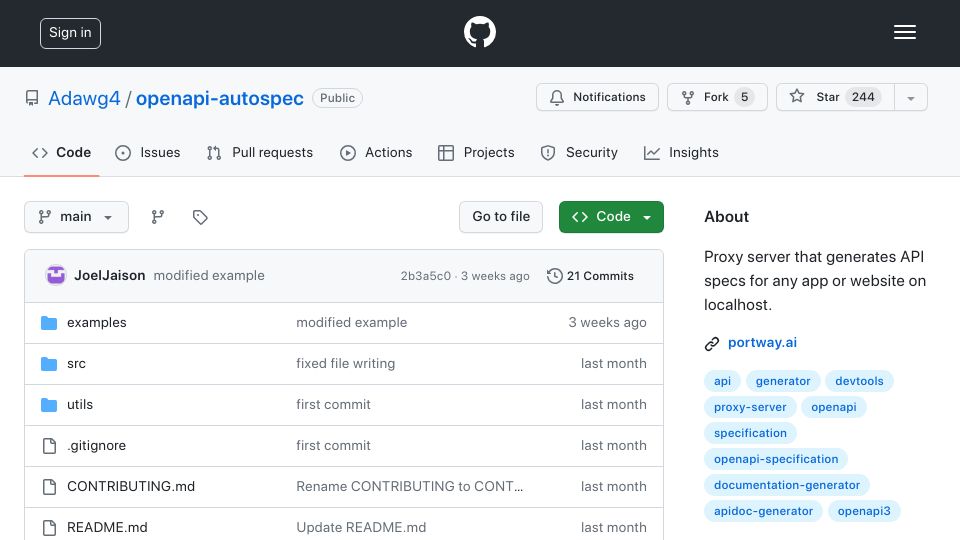Open 'Update README.md' commit message
This screenshot has width=960, height=540.
tap(361, 528)
